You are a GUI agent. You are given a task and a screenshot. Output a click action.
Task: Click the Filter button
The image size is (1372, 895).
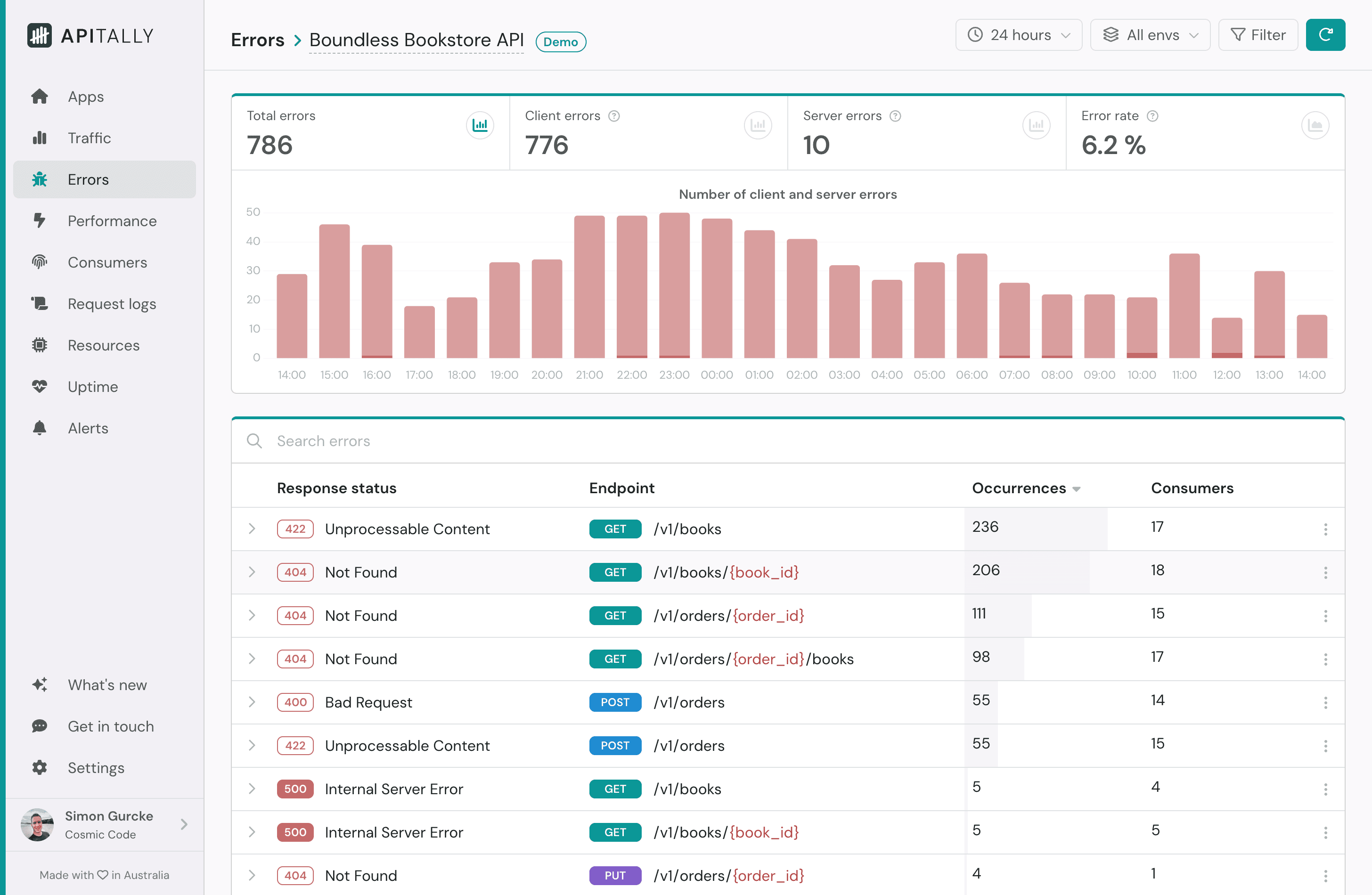(1258, 34)
